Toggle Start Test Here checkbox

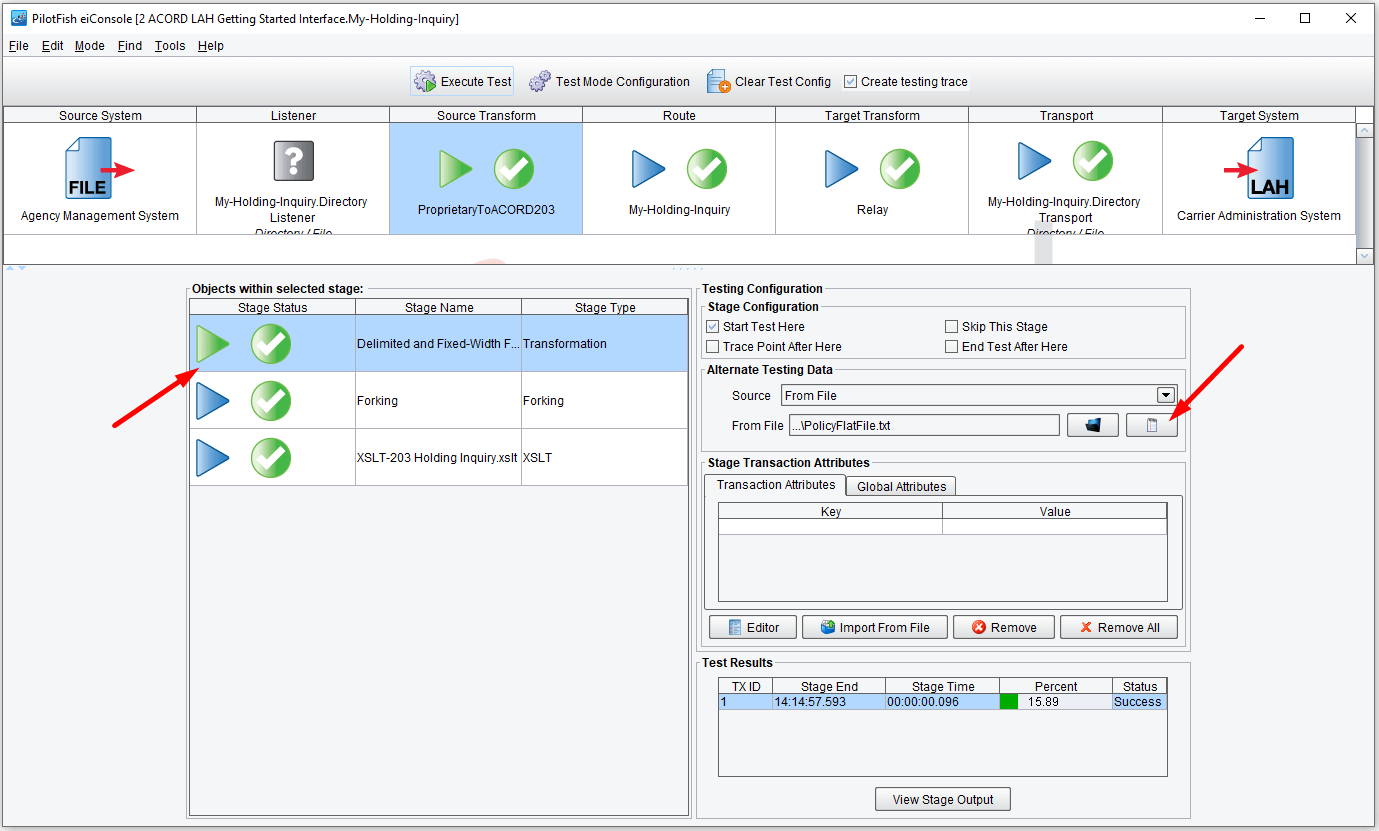click(x=713, y=327)
